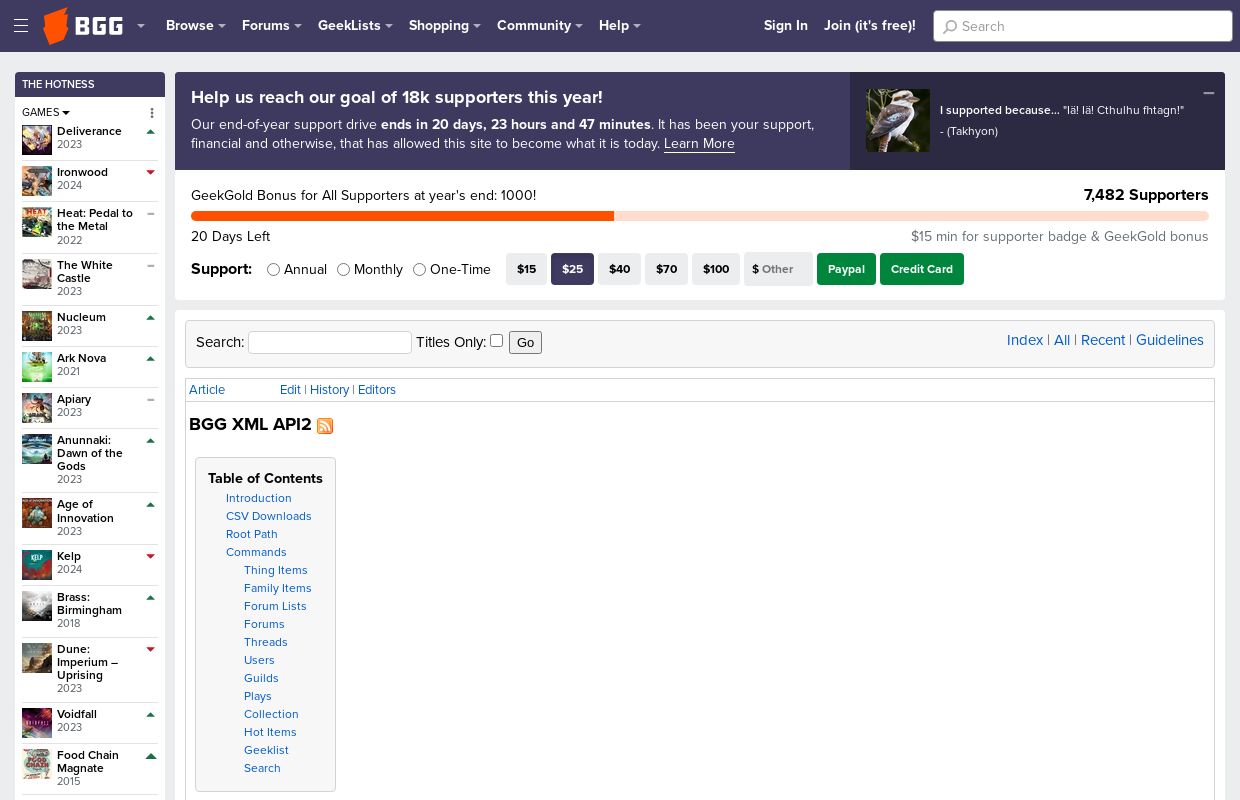Select the Annual support radio button
Image resolution: width=1240 pixels, height=800 pixels.
click(273, 269)
